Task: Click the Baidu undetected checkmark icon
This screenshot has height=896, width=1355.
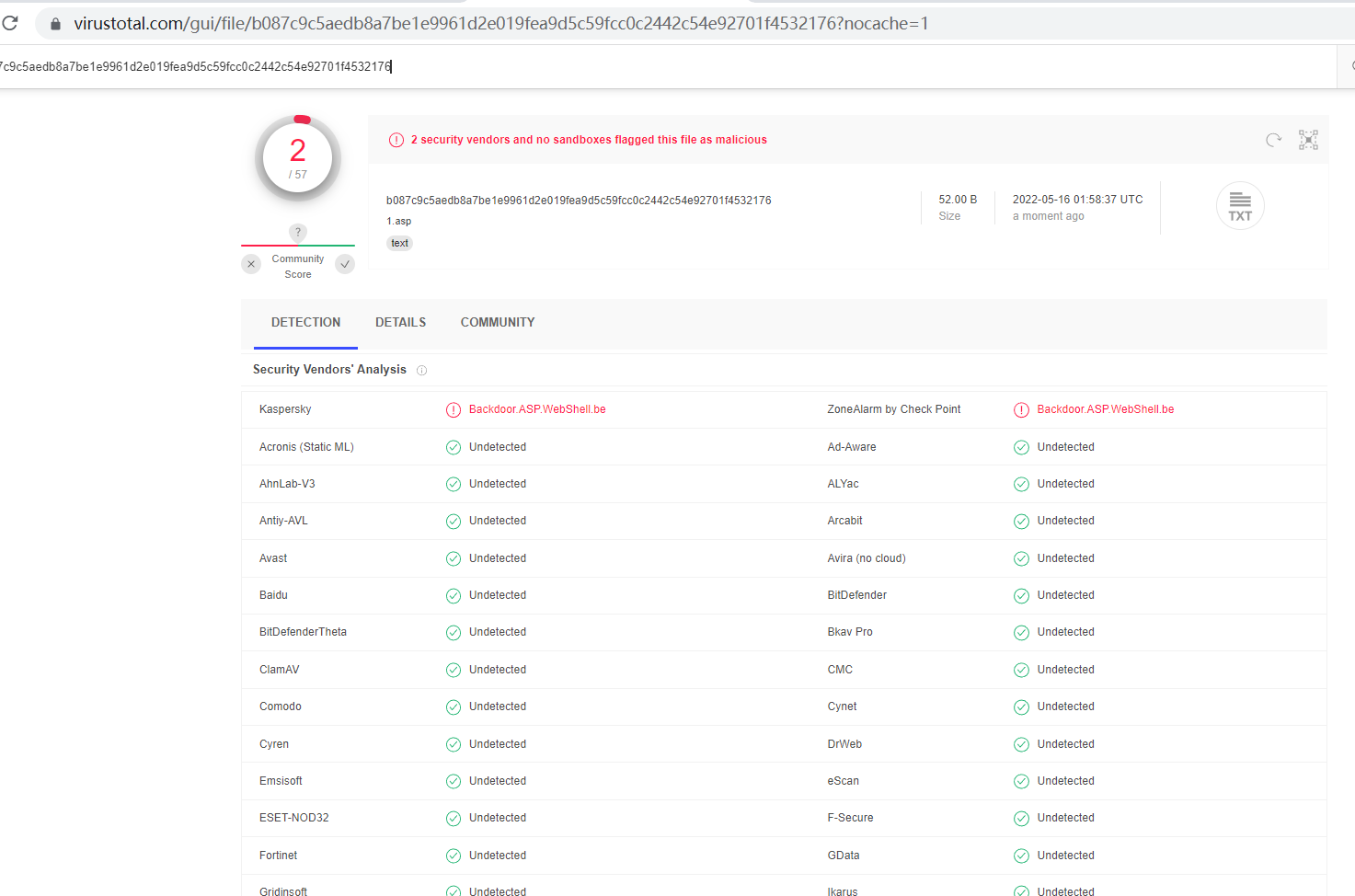Action: point(454,596)
